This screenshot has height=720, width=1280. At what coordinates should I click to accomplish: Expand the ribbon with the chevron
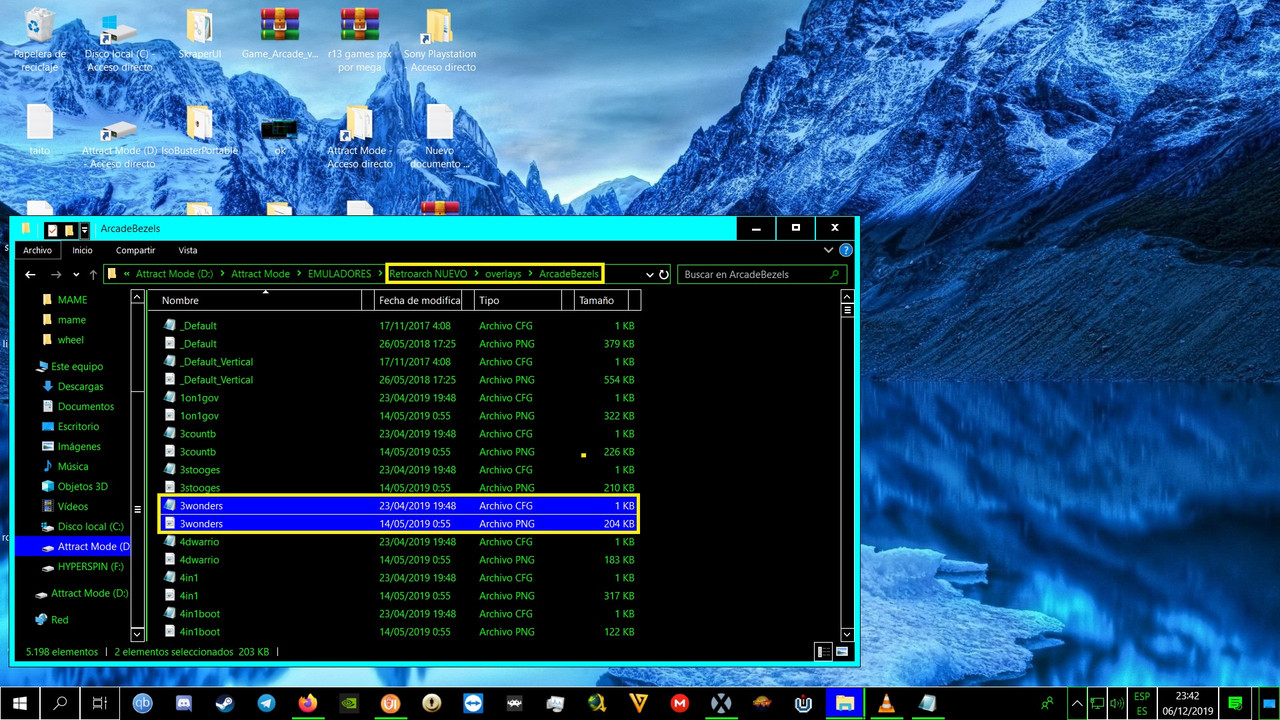pos(828,250)
